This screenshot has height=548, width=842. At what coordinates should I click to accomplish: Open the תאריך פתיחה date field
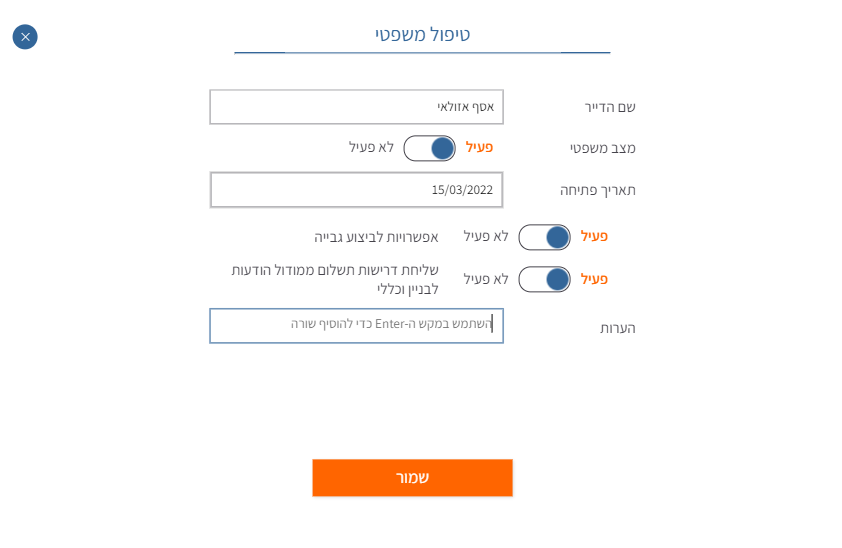pyautogui.click(x=356, y=190)
